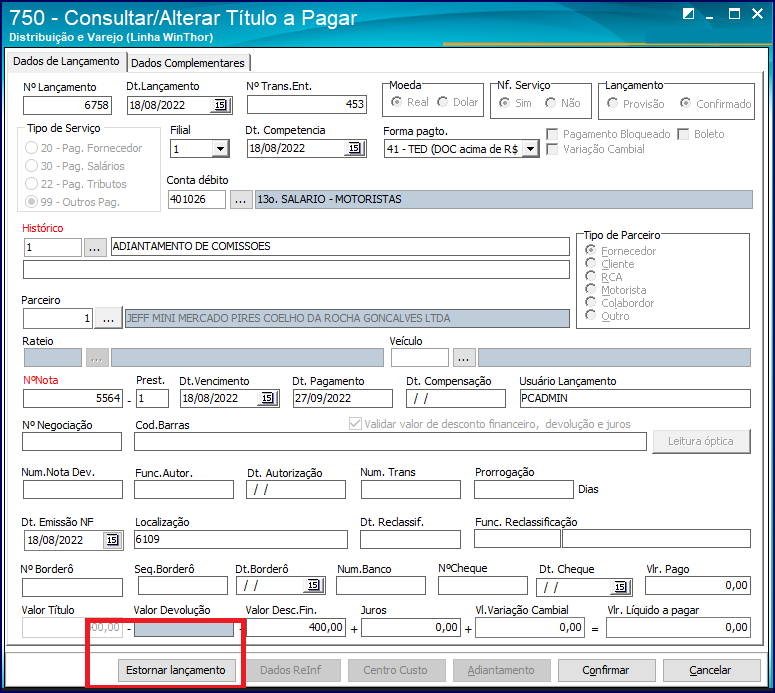The image size is (775, 693).
Task: Expand the Filial dropdown
Action: (219, 149)
